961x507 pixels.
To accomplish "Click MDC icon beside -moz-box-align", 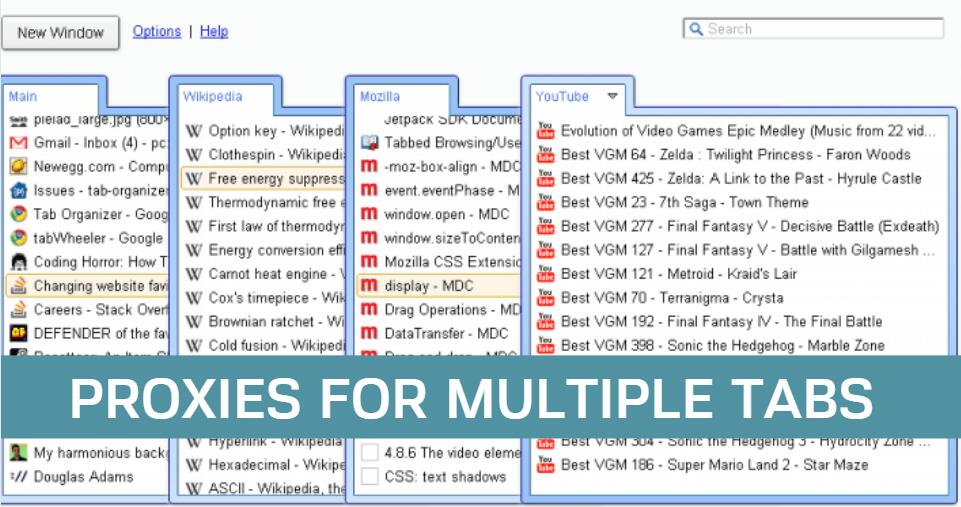I will 370,167.
